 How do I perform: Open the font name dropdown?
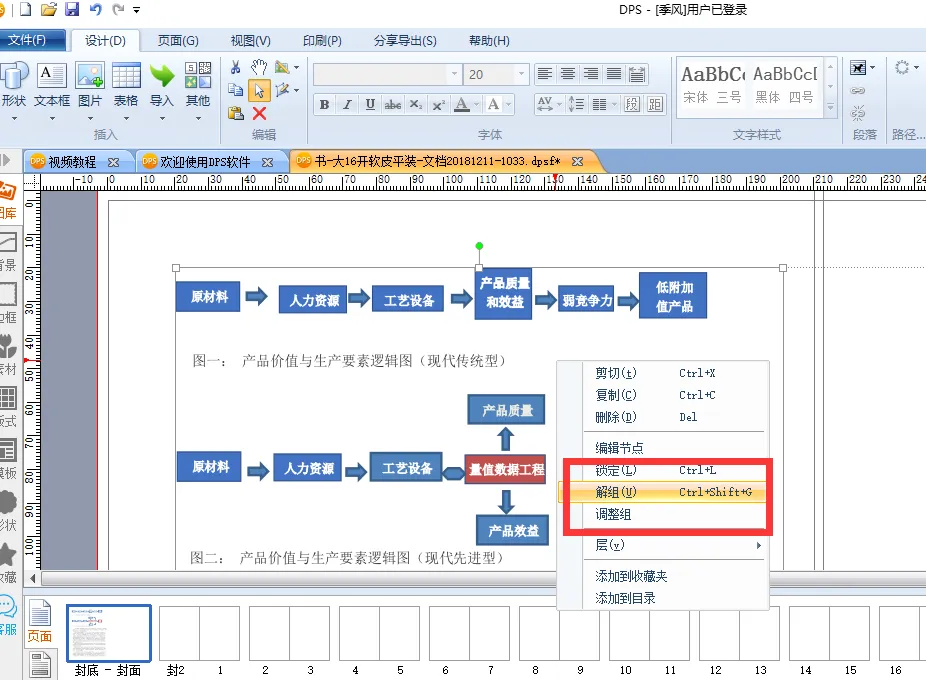click(x=454, y=75)
